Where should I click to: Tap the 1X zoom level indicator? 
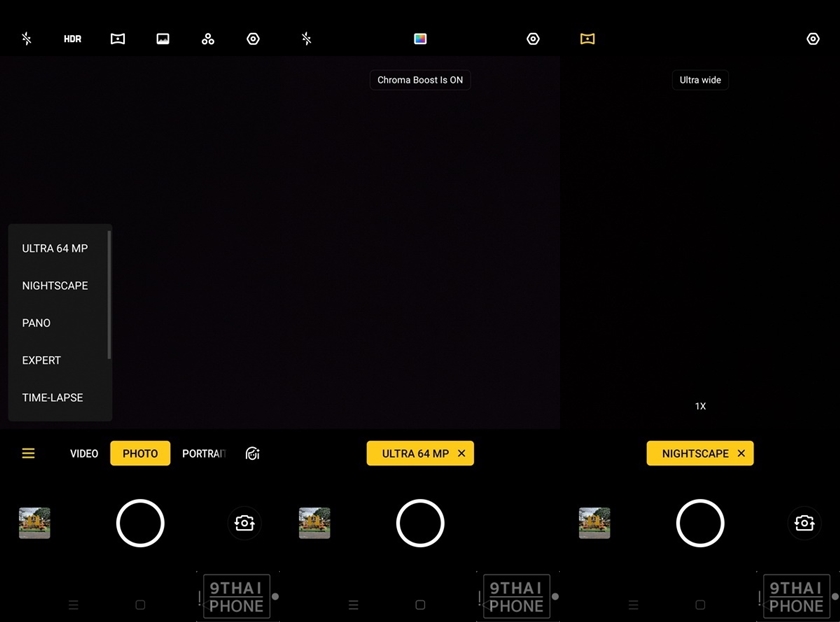[700, 407]
